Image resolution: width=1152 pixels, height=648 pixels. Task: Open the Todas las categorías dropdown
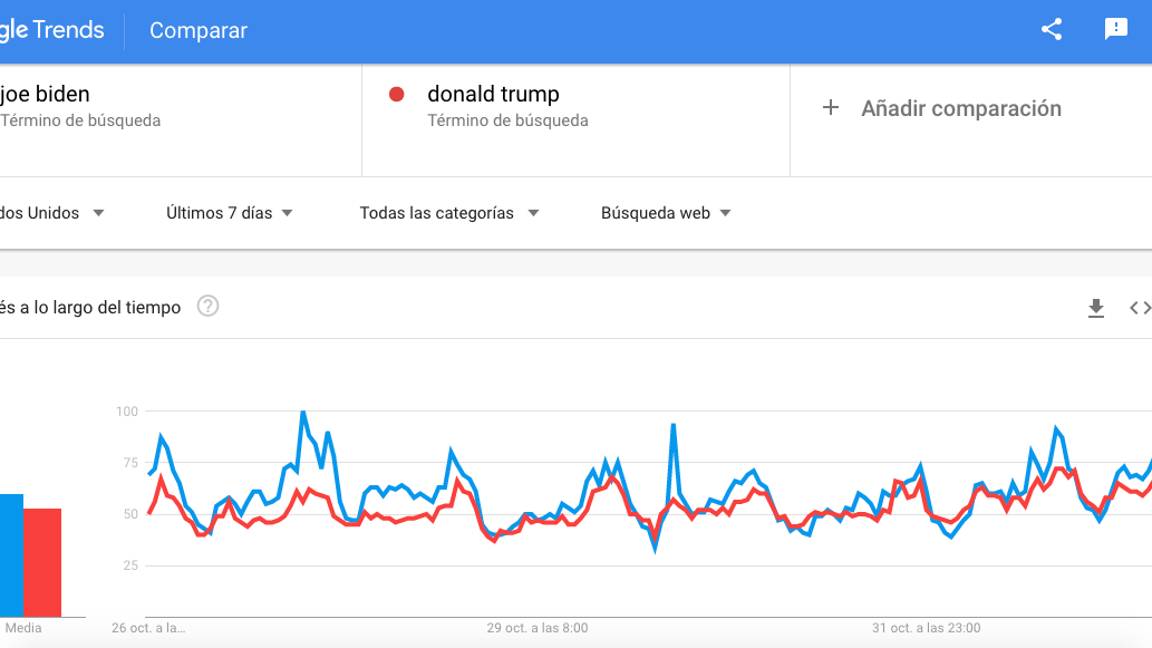pyautogui.click(x=450, y=212)
